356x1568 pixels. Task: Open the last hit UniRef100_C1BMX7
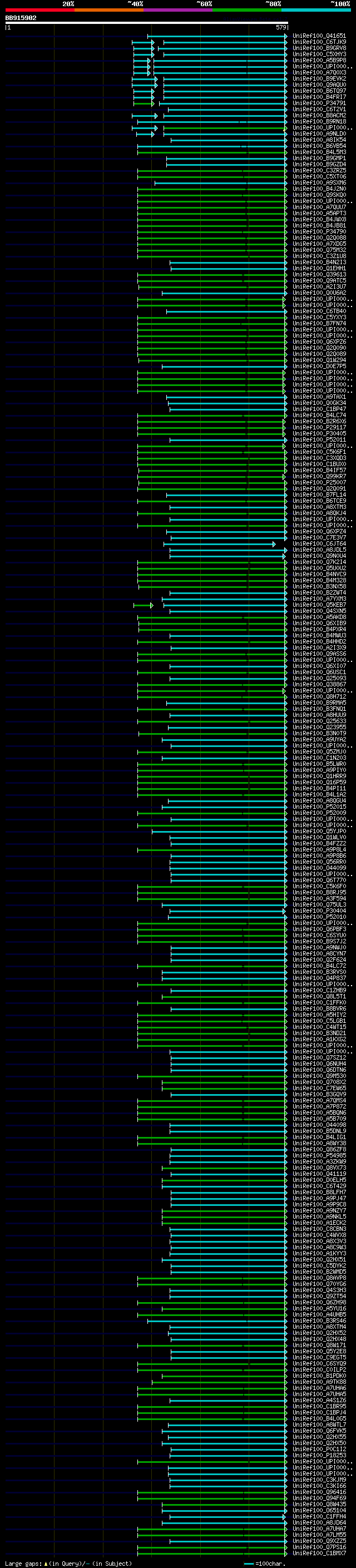coord(319,1553)
